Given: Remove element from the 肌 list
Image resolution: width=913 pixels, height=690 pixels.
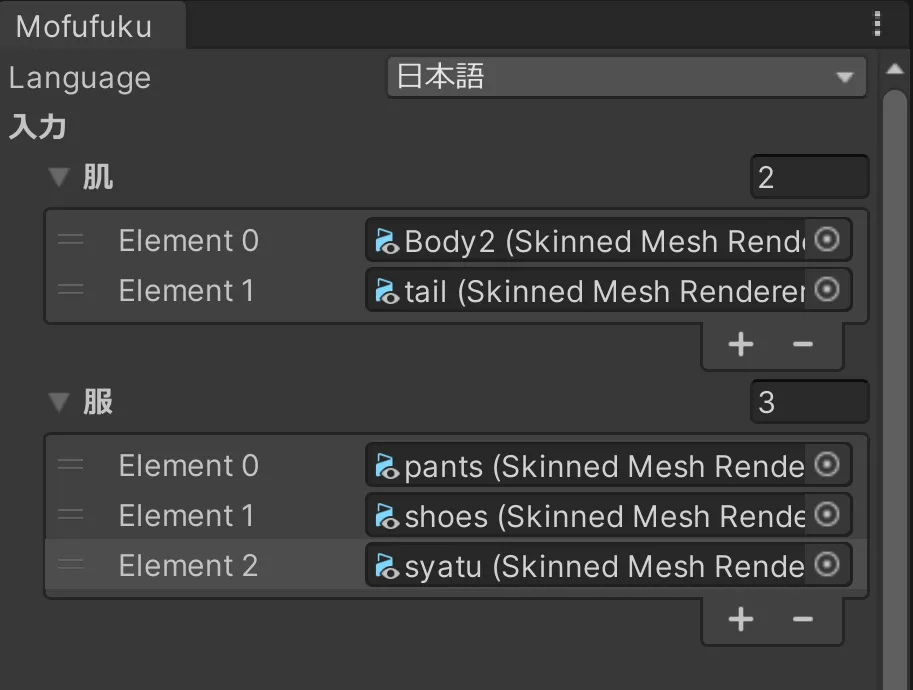Looking at the screenshot, I should 803,345.
